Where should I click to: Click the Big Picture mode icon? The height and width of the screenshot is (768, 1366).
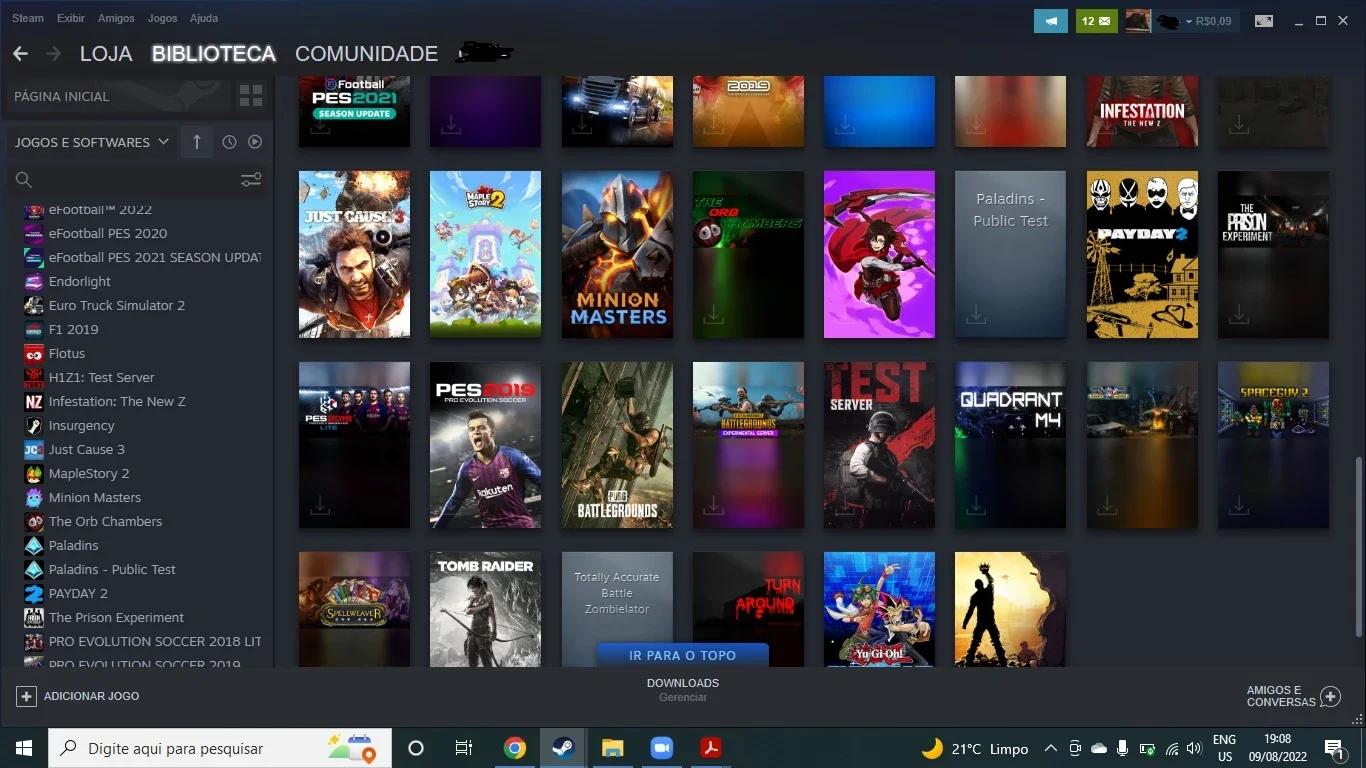[1264, 20]
